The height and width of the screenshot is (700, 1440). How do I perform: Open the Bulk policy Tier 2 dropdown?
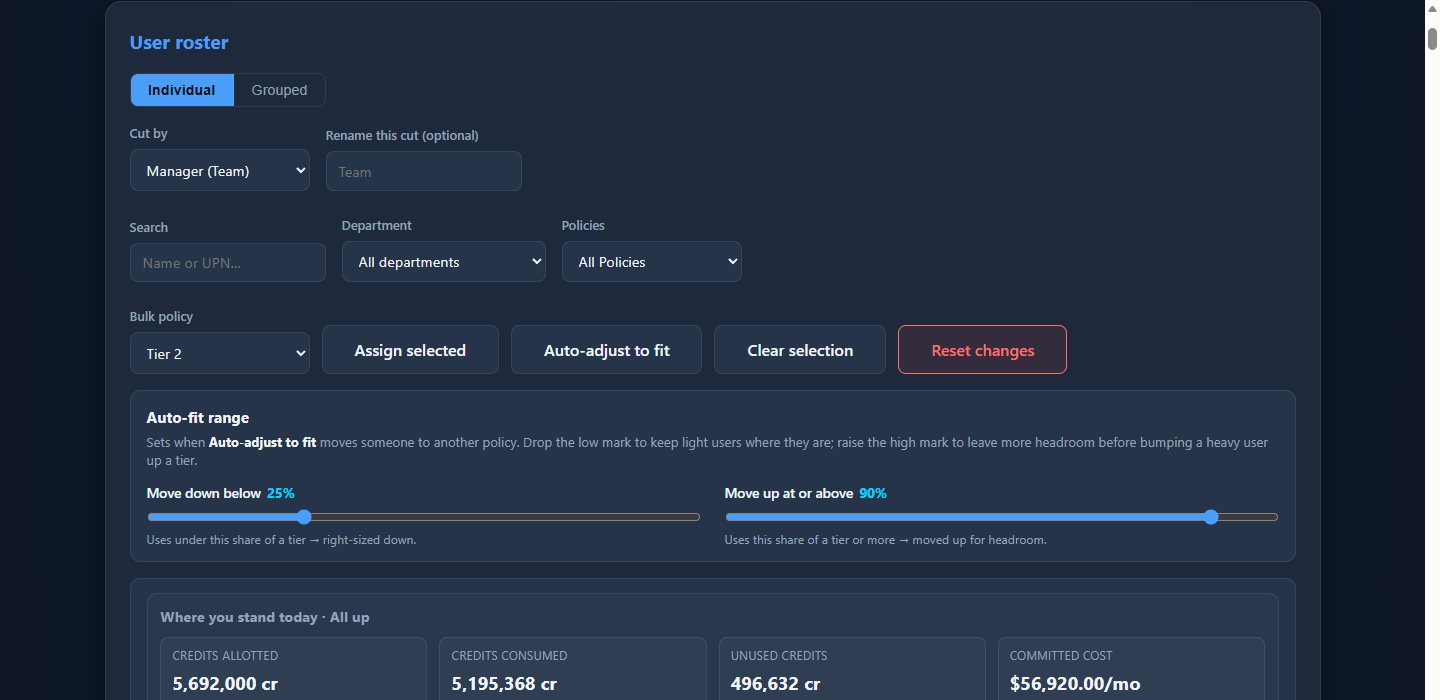(220, 353)
